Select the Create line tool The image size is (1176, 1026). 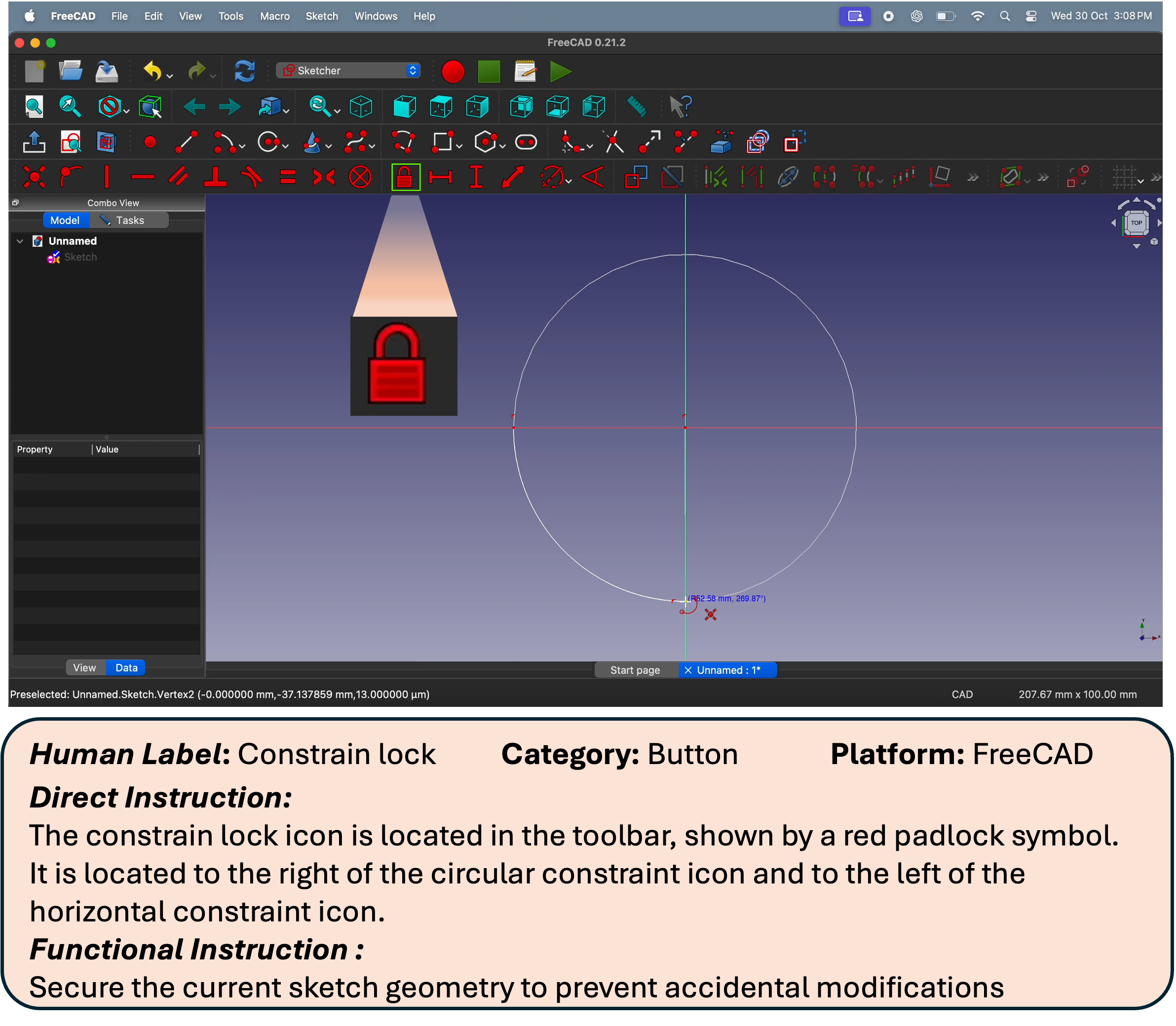186,142
